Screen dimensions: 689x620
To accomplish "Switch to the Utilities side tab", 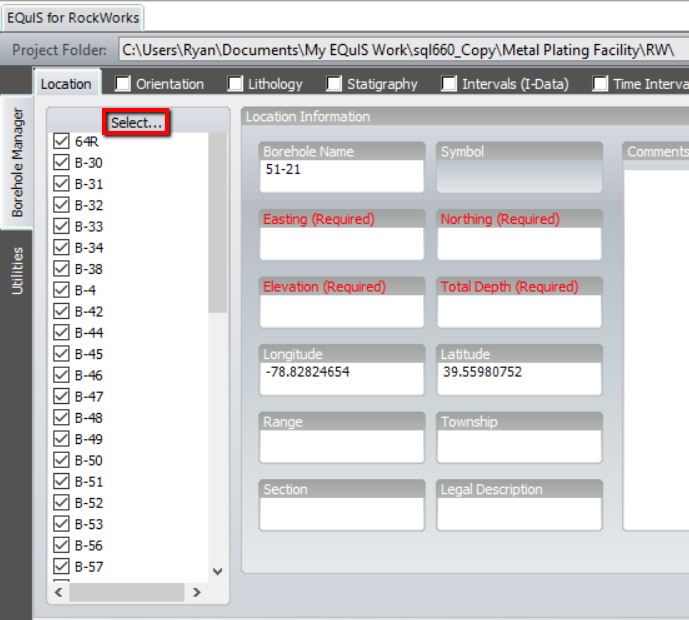I will pos(16,270).
